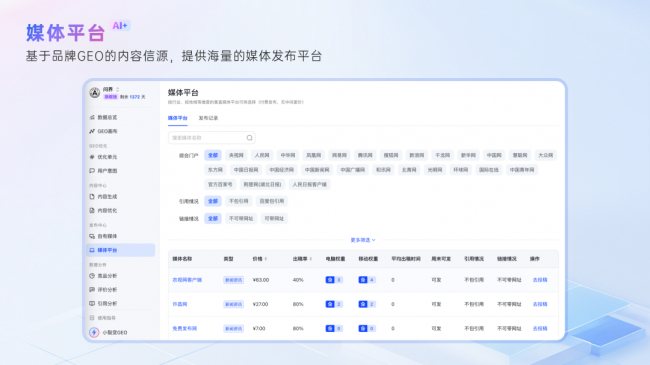The width and height of the screenshot is (650, 365).
Task: Open the 用户意图 chat bubble icon
Action: (x=92, y=170)
